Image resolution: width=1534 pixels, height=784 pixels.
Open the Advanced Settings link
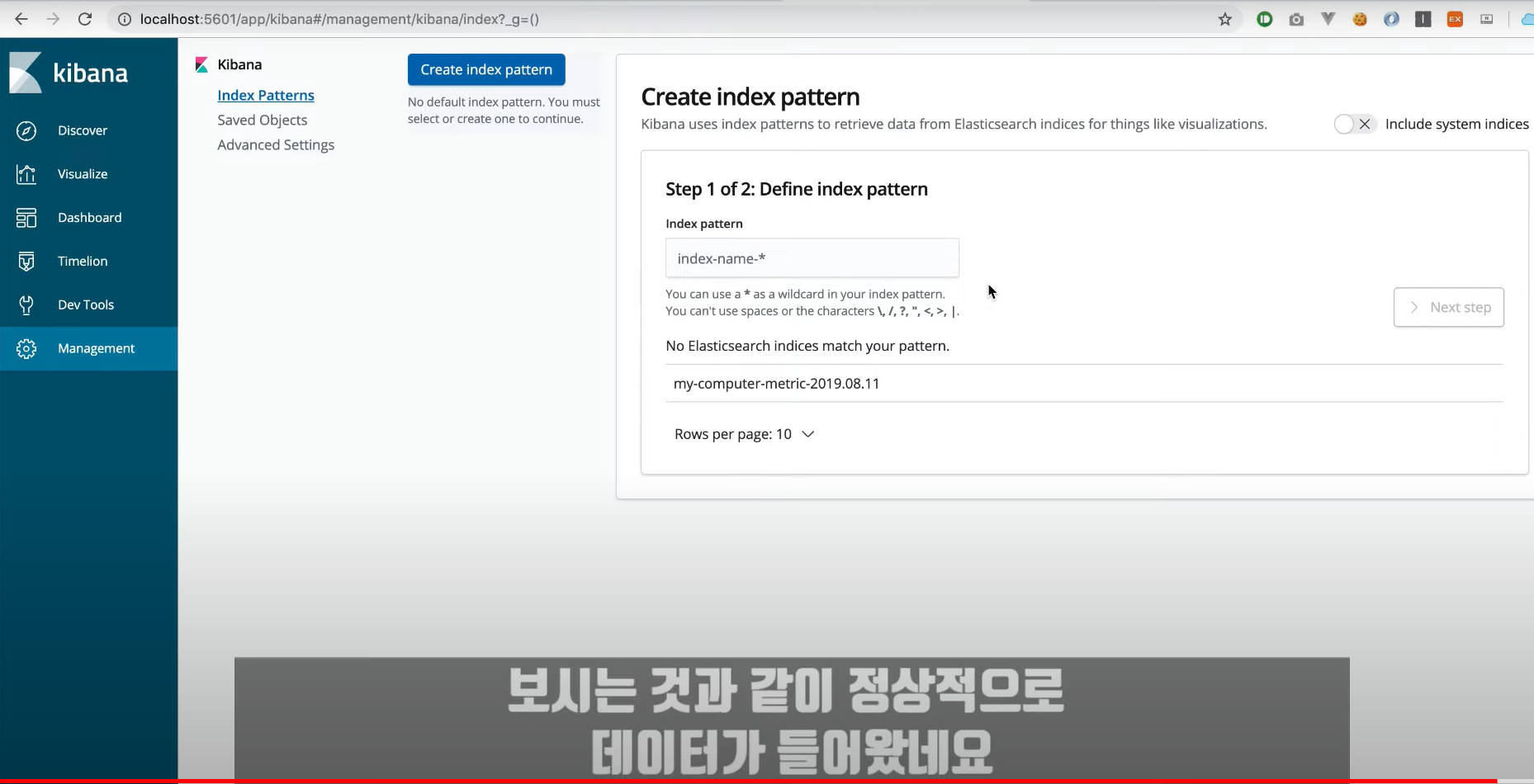[276, 144]
